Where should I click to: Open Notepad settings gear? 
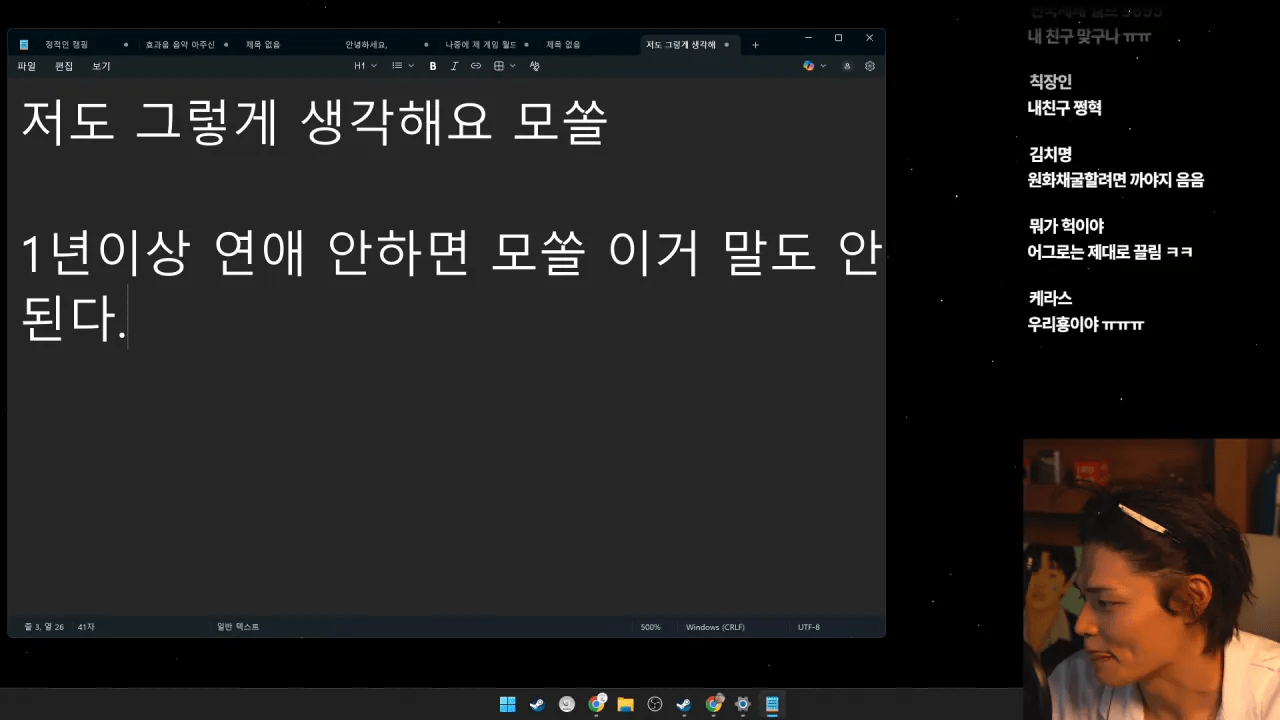[x=869, y=66]
